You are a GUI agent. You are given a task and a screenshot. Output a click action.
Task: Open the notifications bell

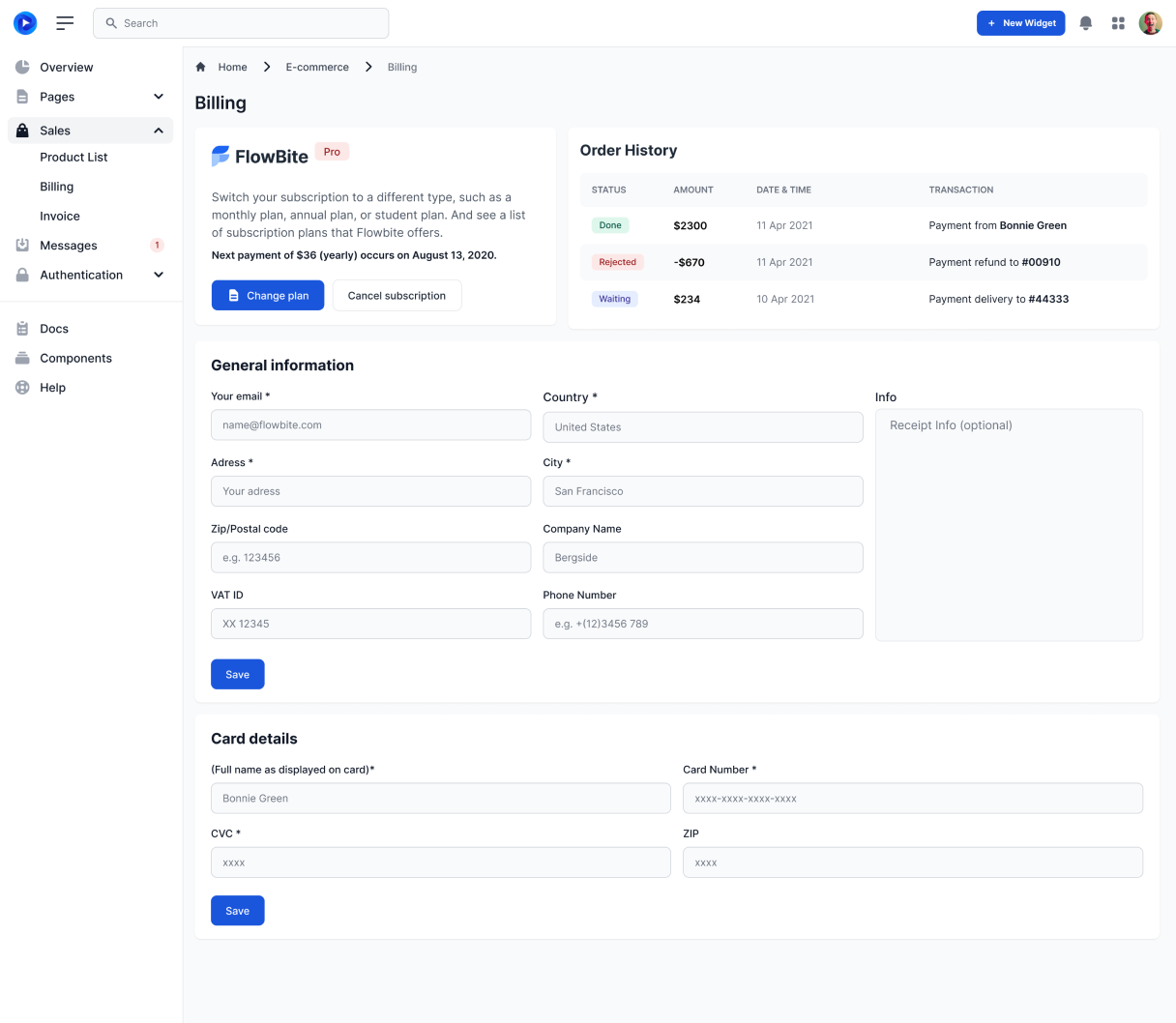click(x=1085, y=23)
